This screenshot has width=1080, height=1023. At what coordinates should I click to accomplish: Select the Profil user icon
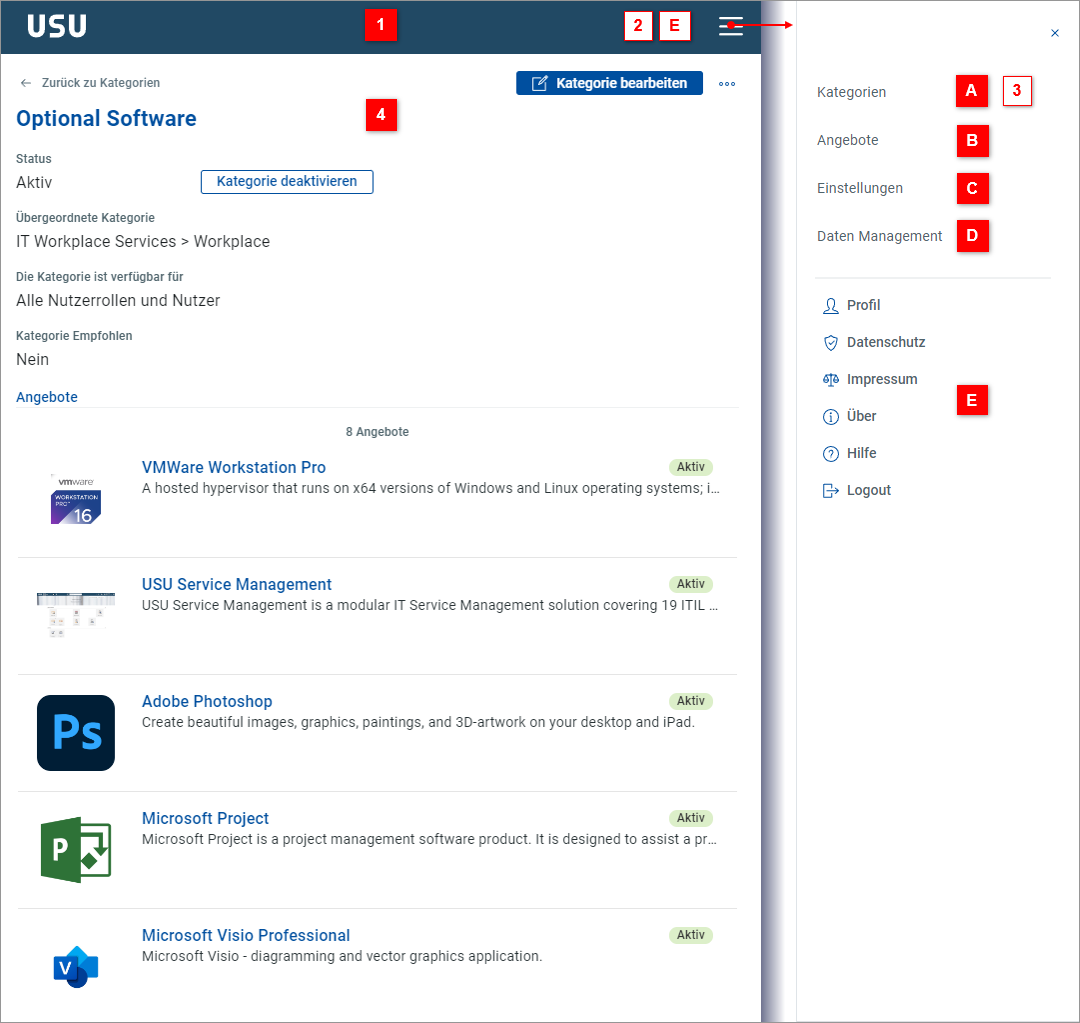(831, 305)
